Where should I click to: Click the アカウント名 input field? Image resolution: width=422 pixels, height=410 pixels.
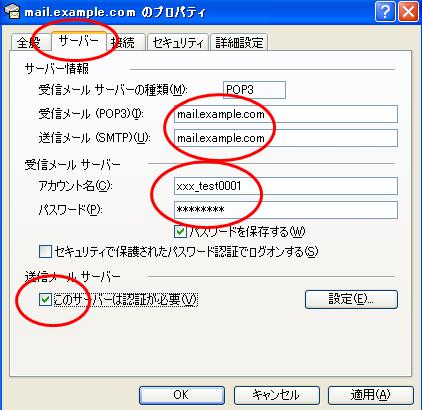[286, 186]
